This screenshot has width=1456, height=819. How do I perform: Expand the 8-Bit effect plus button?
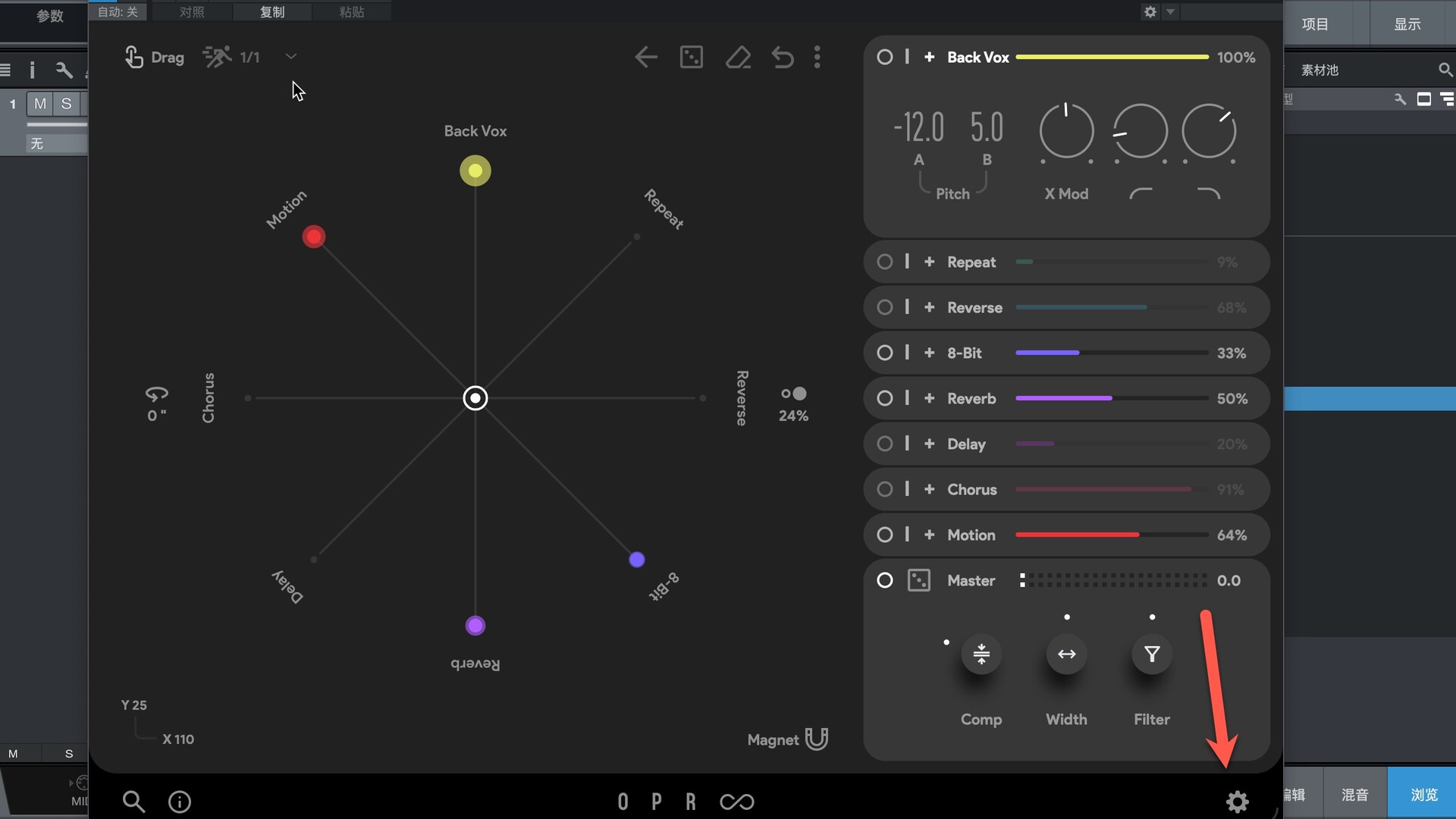(x=929, y=353)
